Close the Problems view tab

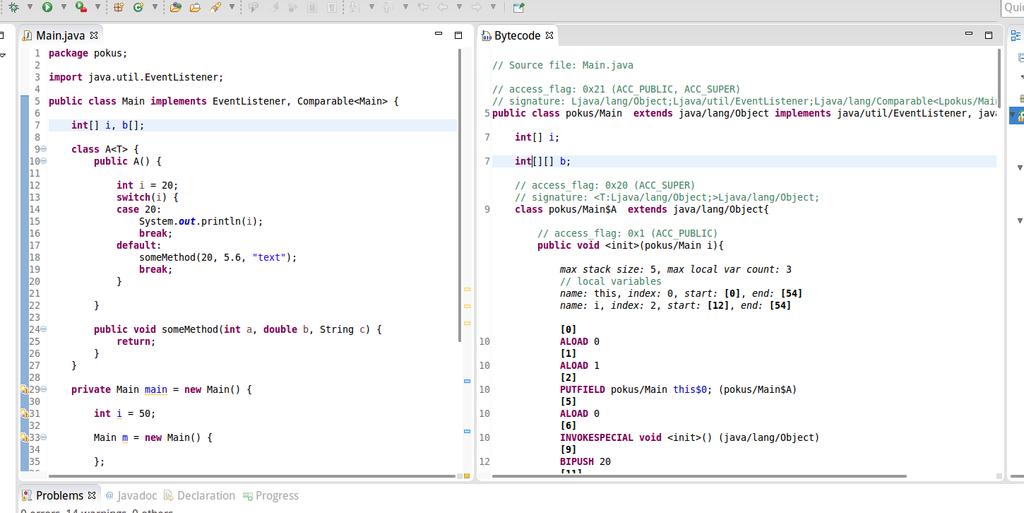[92, 495]
